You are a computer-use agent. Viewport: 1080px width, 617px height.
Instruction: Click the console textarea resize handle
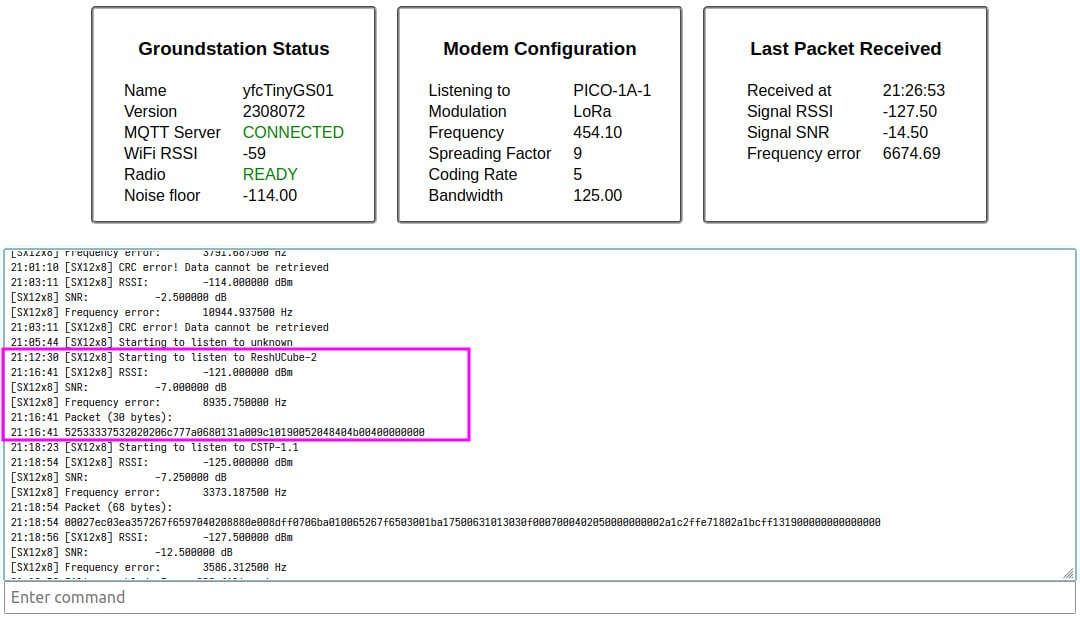pos(1069,573)
